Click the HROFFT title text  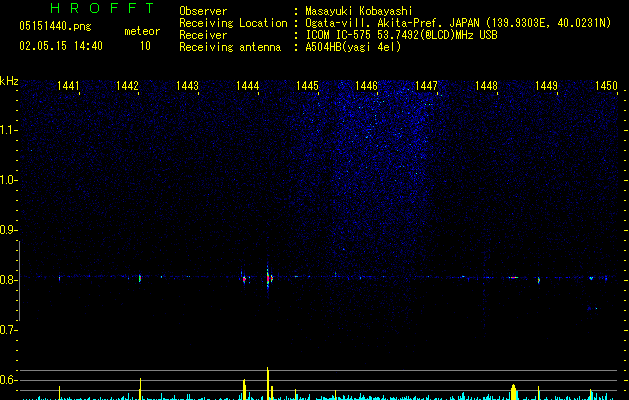pos(103,8)
